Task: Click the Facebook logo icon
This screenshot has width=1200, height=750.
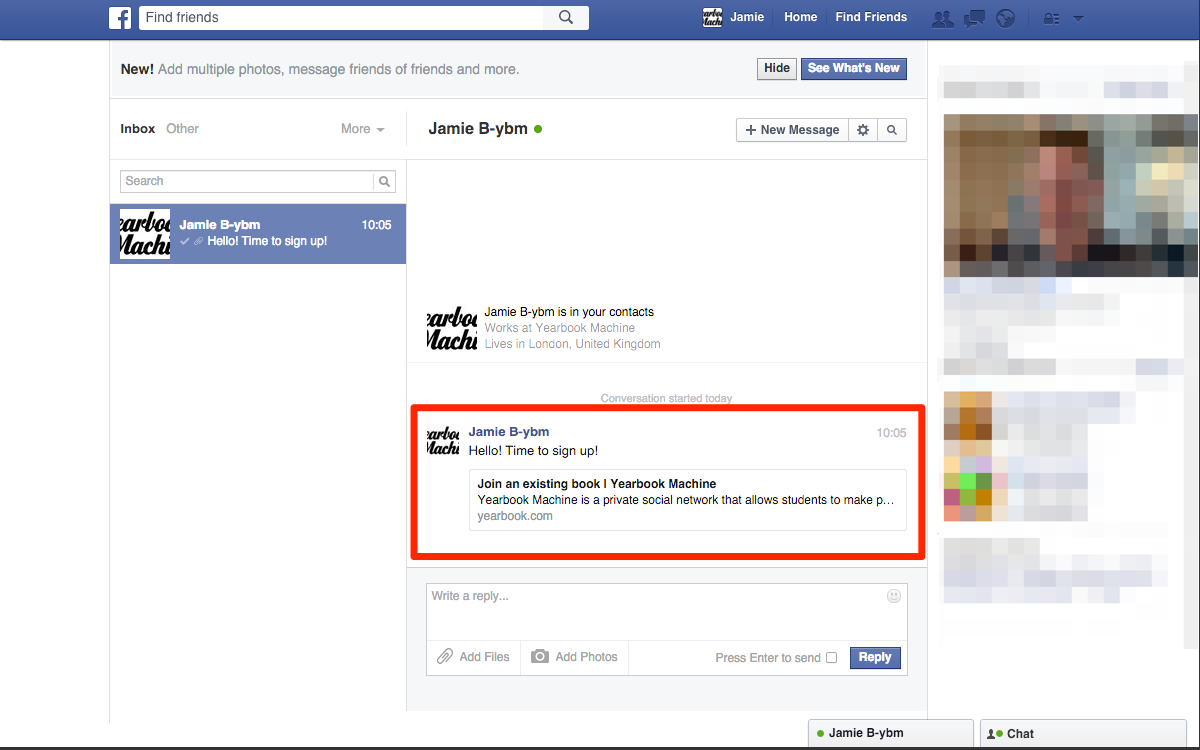Action: (120, 18)
